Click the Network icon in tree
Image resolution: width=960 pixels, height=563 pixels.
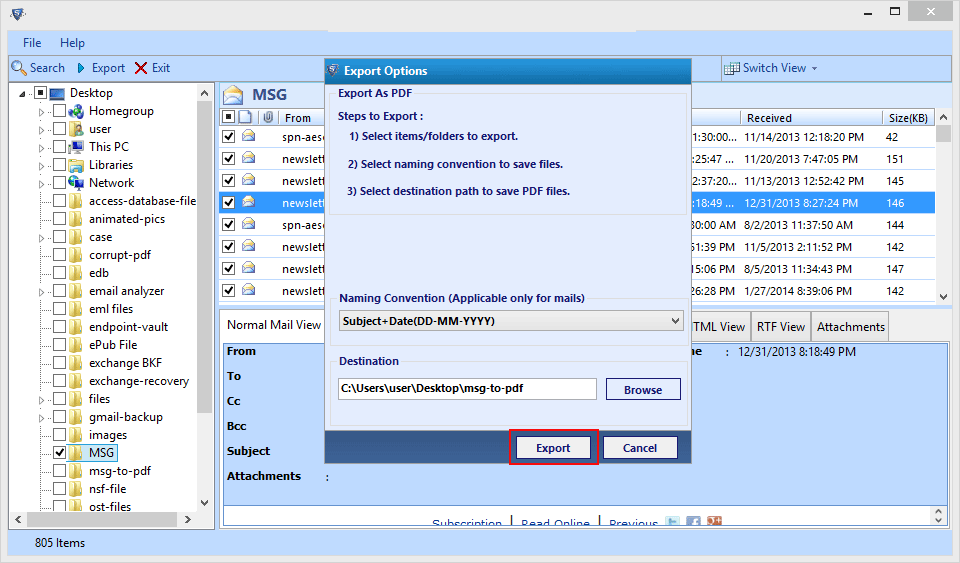[76, 183]
